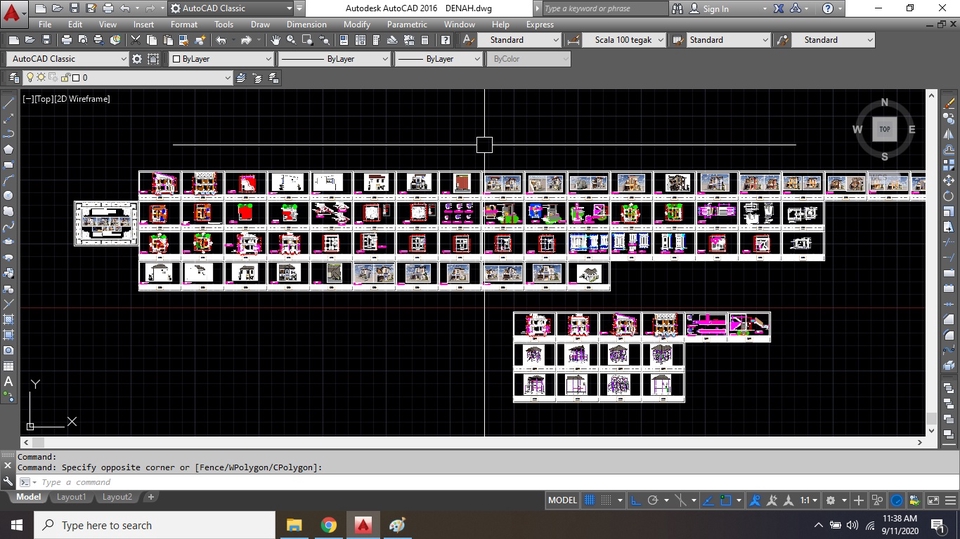Open Chrome from the Windows taskbar
The image size is (960, 539).
[329, 525]
